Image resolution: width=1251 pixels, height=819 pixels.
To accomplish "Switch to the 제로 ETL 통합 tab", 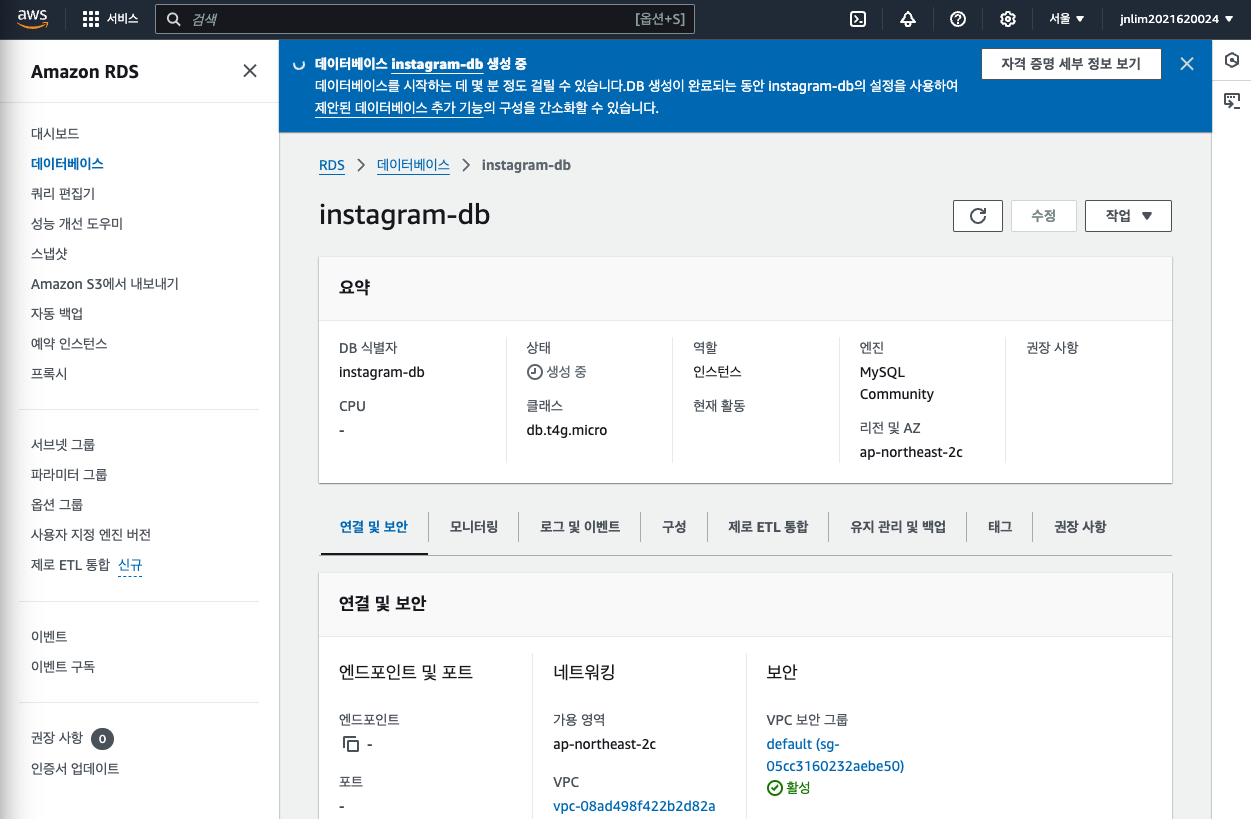I will [768, 526].
